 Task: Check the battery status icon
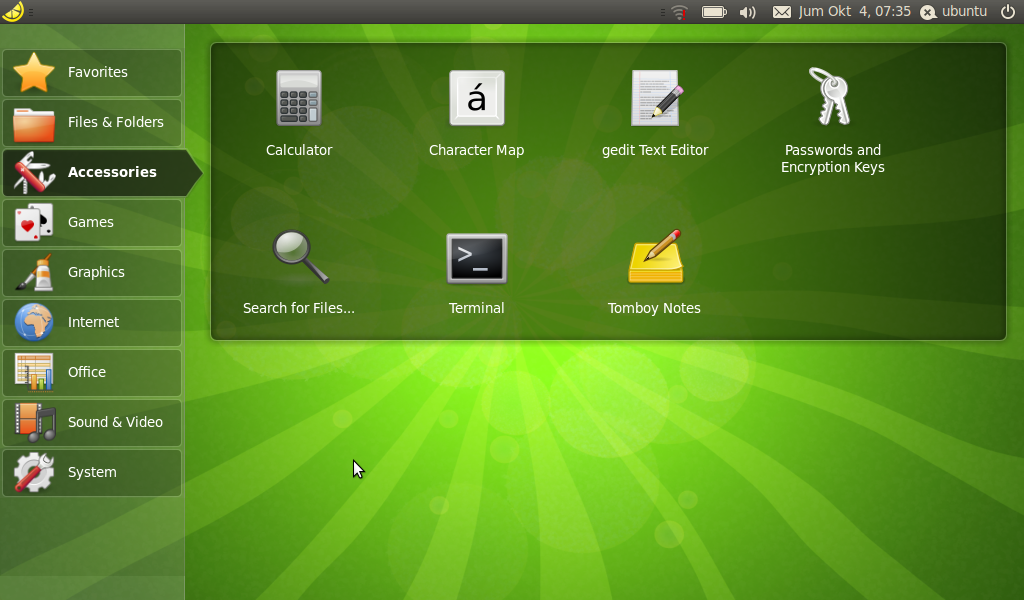[714, 12]
